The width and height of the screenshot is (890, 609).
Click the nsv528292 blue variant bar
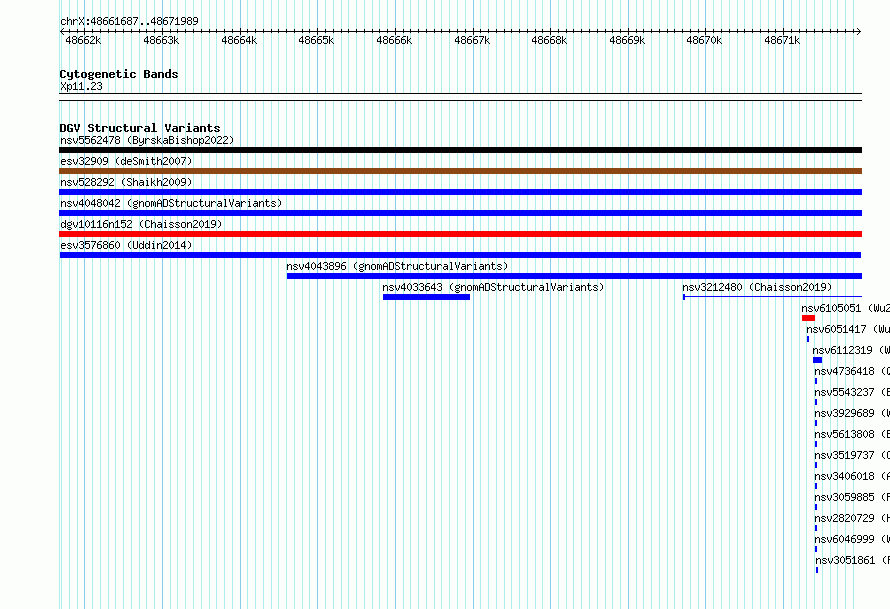[460, 192]
